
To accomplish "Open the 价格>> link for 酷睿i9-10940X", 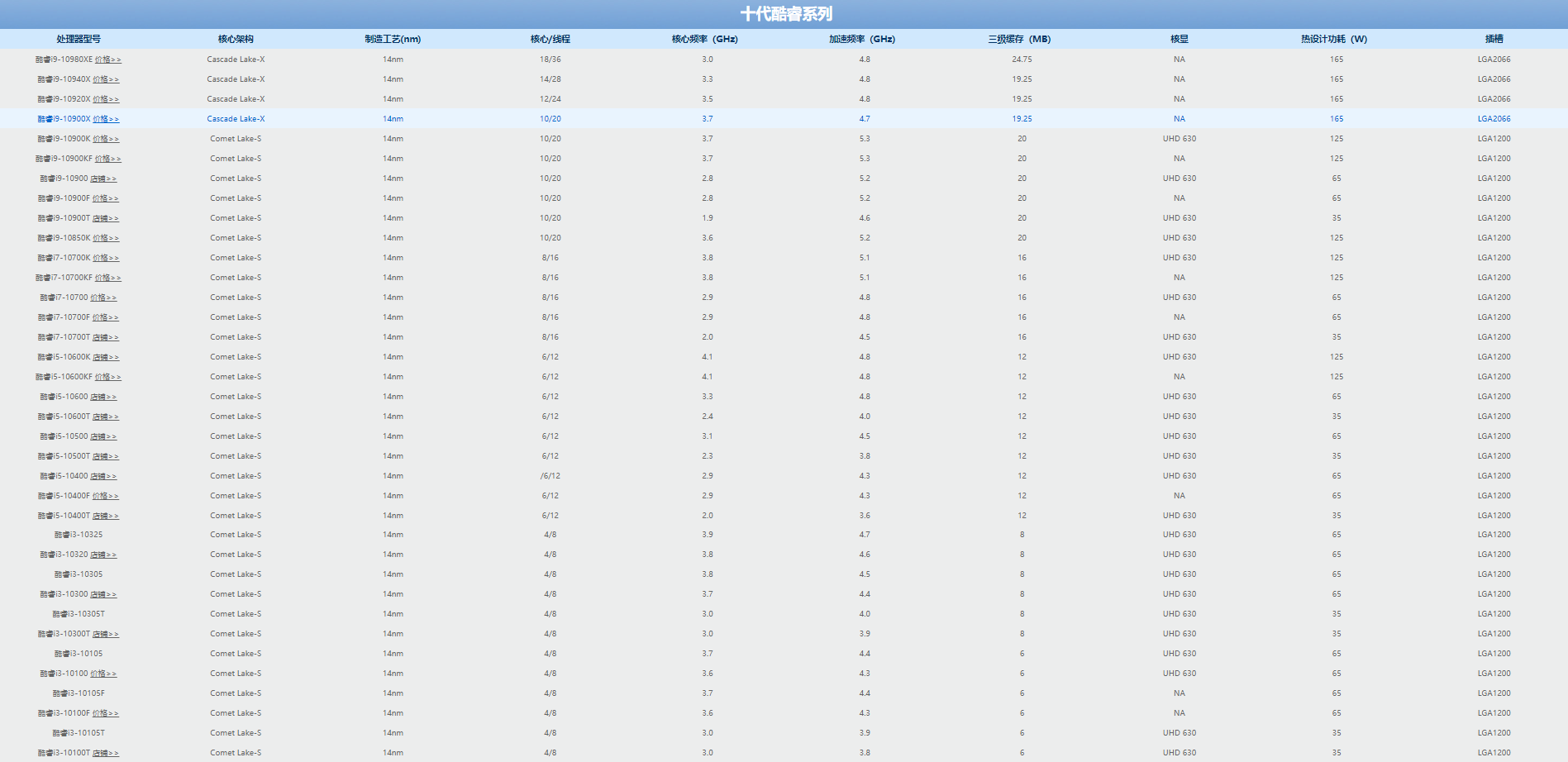I will [x=106, y=79].
